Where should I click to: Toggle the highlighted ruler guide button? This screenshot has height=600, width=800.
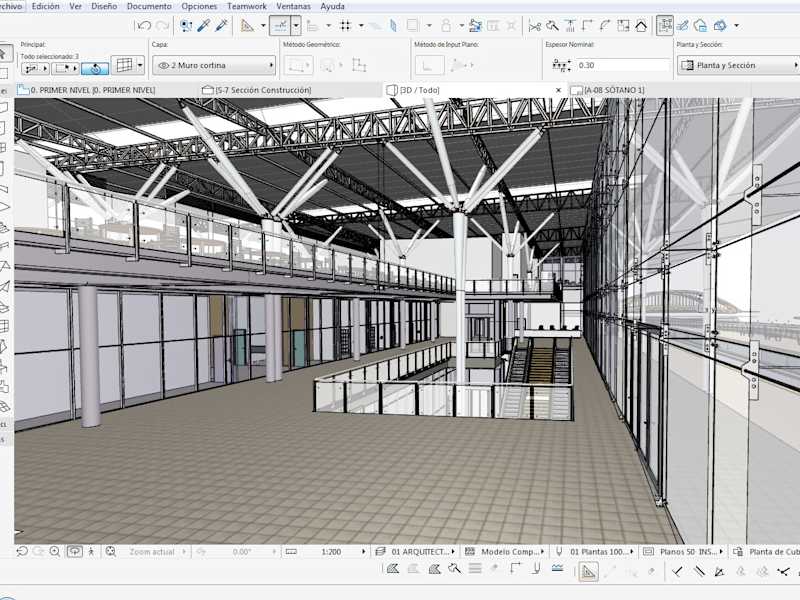pos(589,571)
